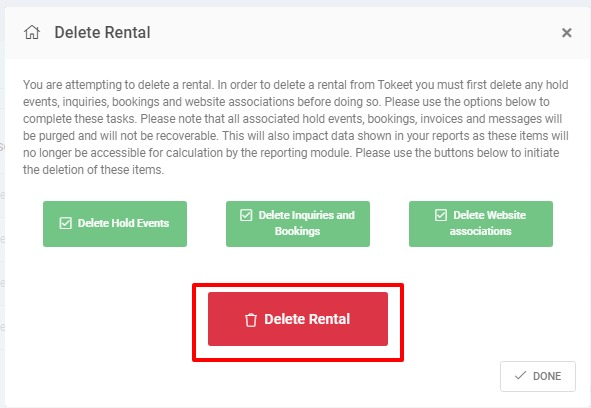Click checkbox icon on Delete Inquiries and Bookings

(246, 215)
